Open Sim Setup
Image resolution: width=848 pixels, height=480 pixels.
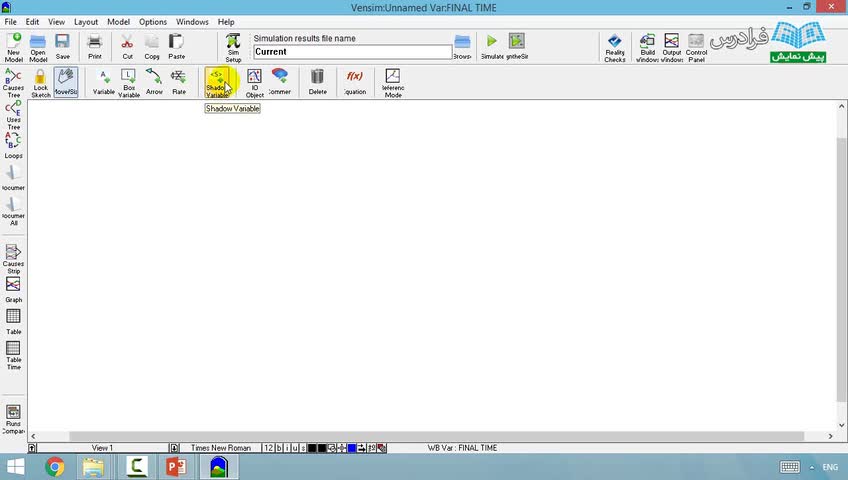[x=233, y=48]
